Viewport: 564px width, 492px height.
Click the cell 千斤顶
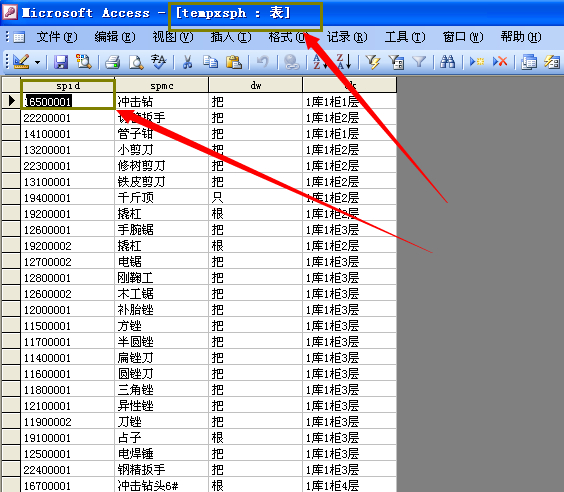coord(162,197)
